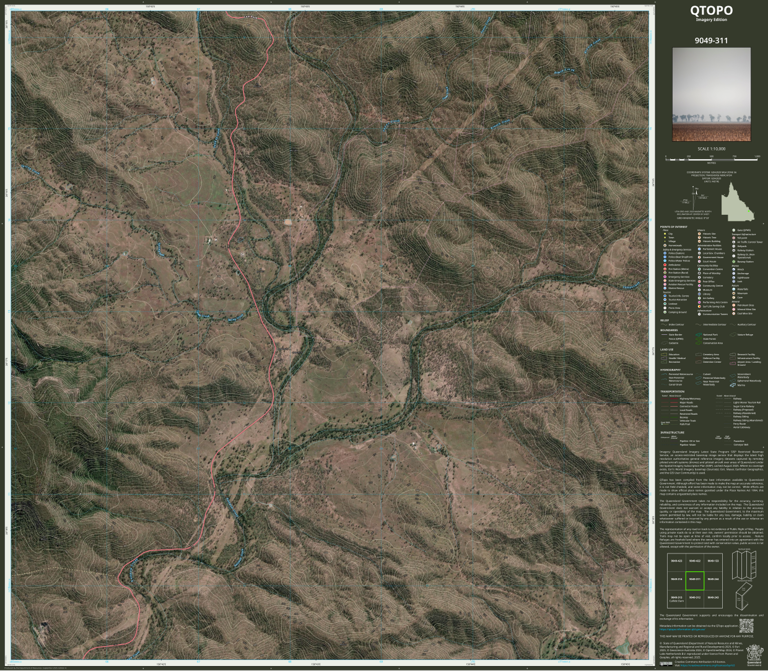Screen dimensions: 768x671
Task: Click the Cemetery legend symbol
Action: click(699, 277)
